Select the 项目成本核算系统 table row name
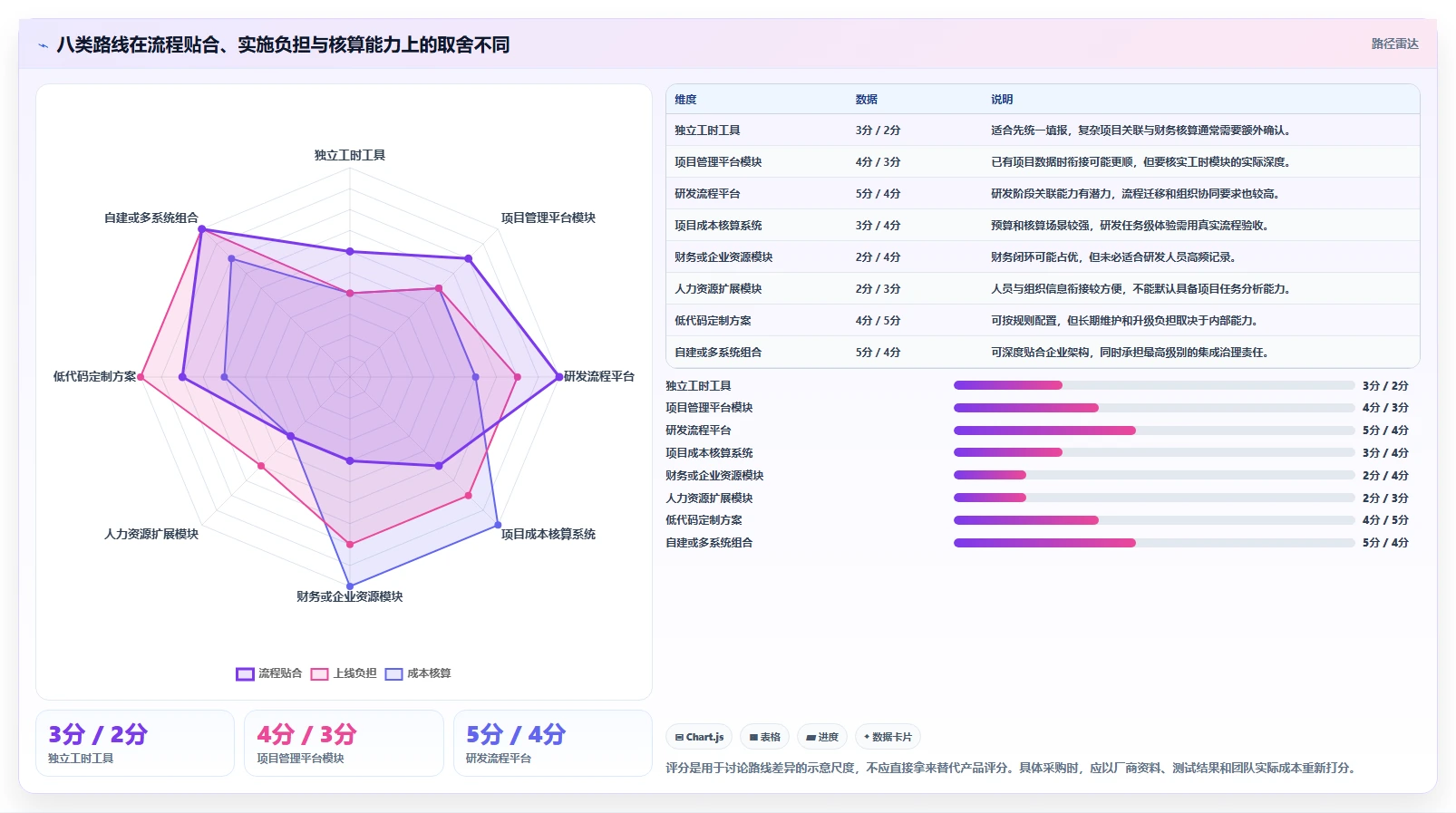 (718, 226)
